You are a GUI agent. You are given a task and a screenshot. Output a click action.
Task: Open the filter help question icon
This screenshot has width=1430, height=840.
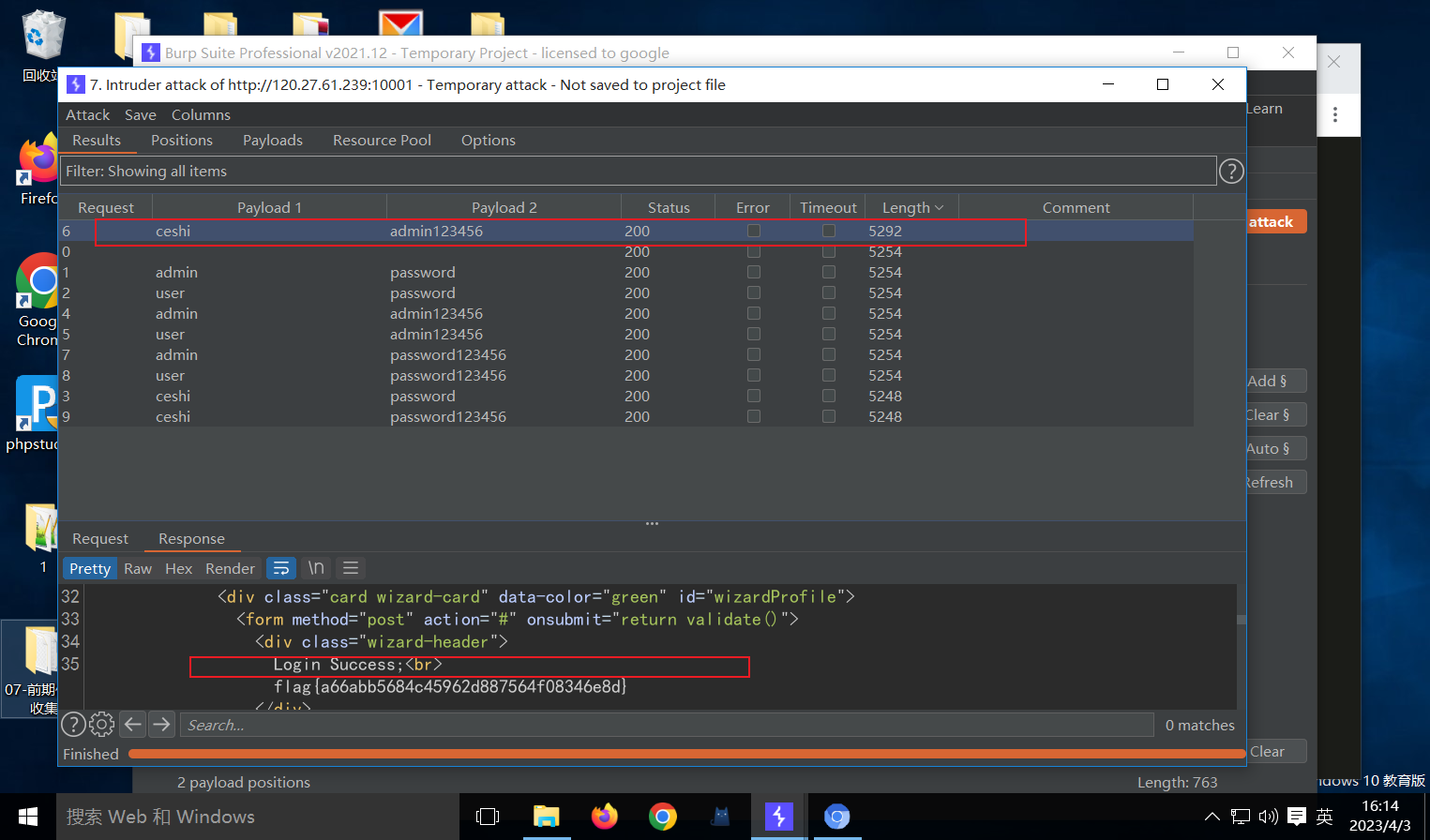[1231, 171]
